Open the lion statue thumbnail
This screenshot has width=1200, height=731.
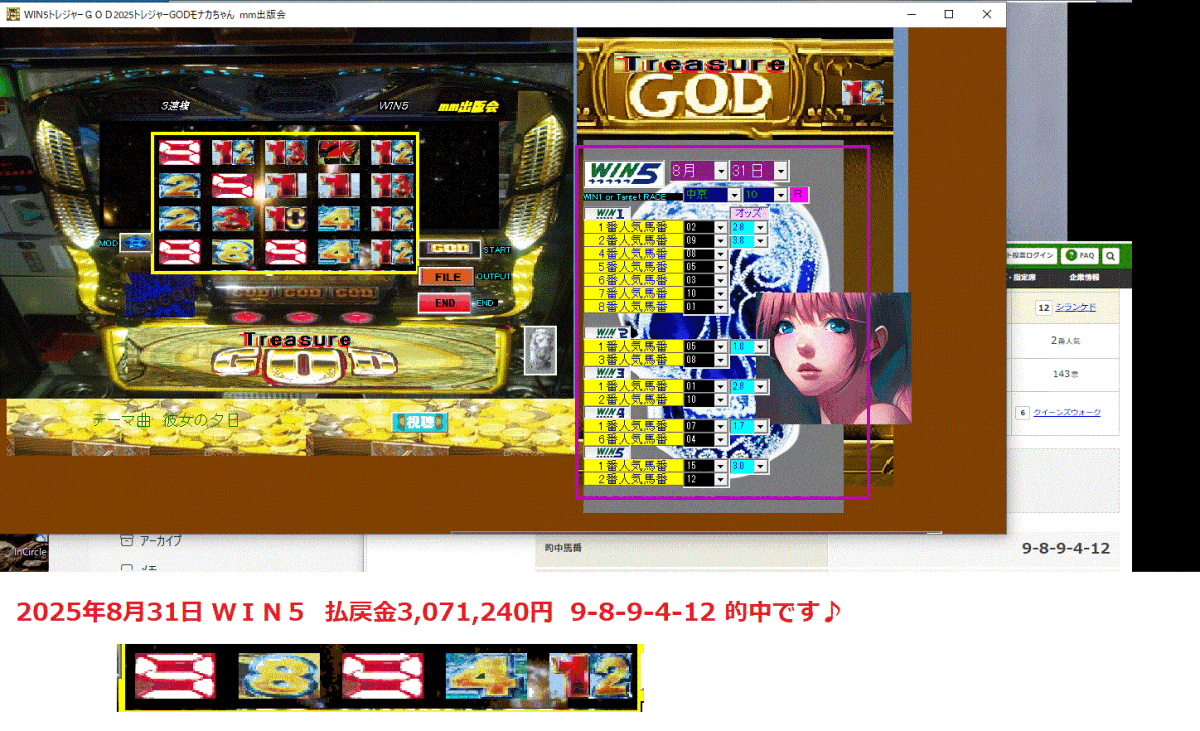coord(539,350)
